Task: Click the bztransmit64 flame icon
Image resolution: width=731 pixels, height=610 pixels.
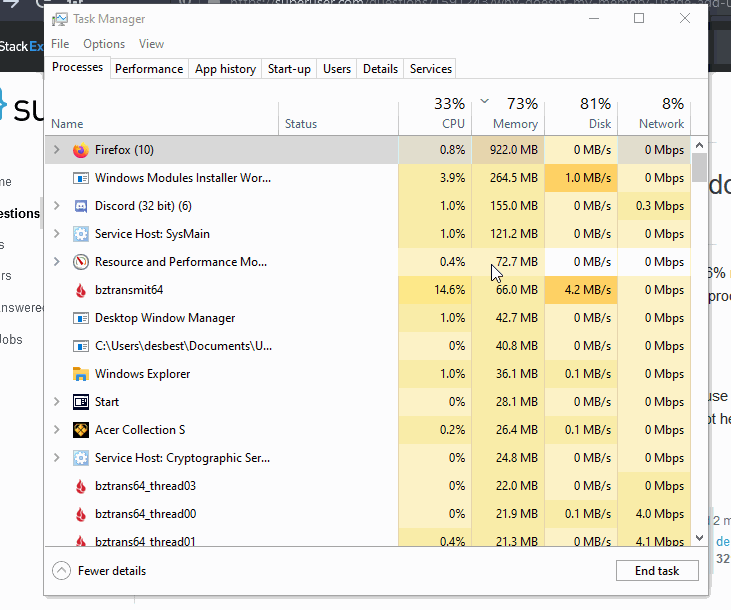Action: click(x=81, y=290)
